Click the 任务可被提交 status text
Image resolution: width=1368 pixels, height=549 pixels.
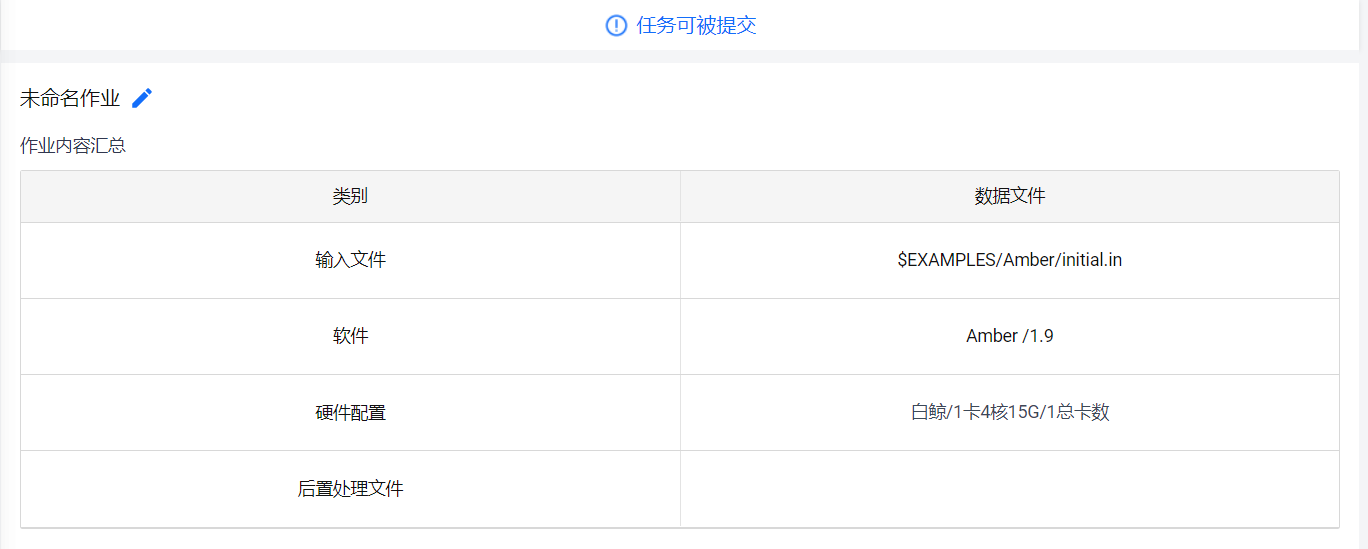[x=696, y=26]
